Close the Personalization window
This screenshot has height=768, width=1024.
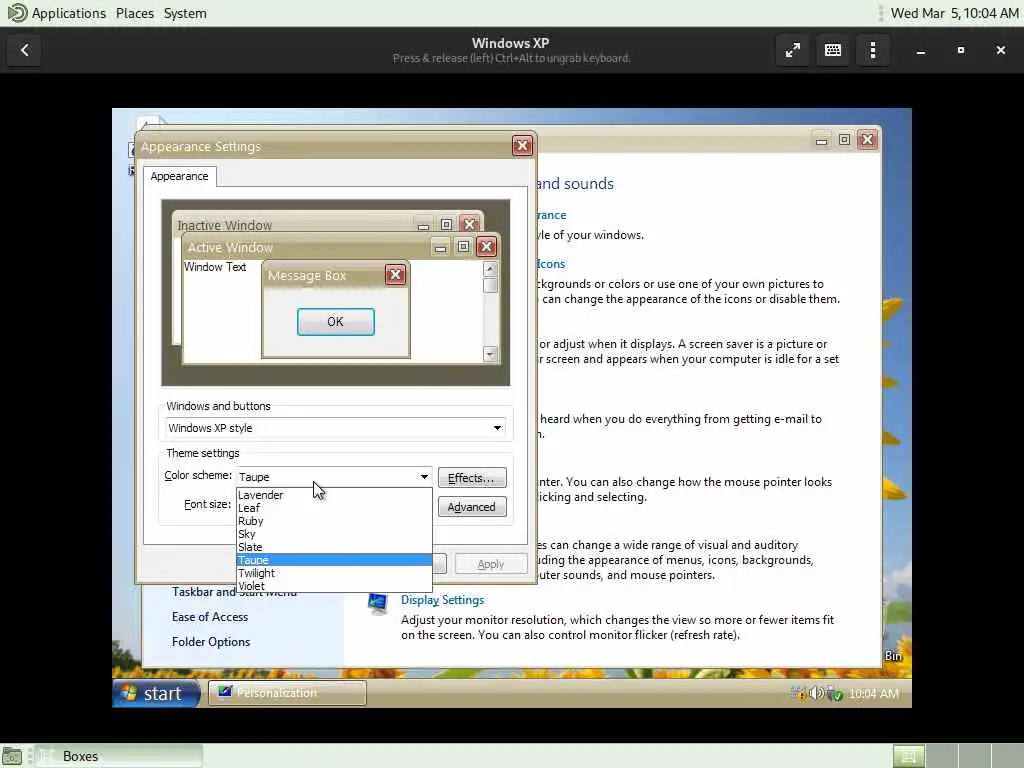click(x=867, y=140)
